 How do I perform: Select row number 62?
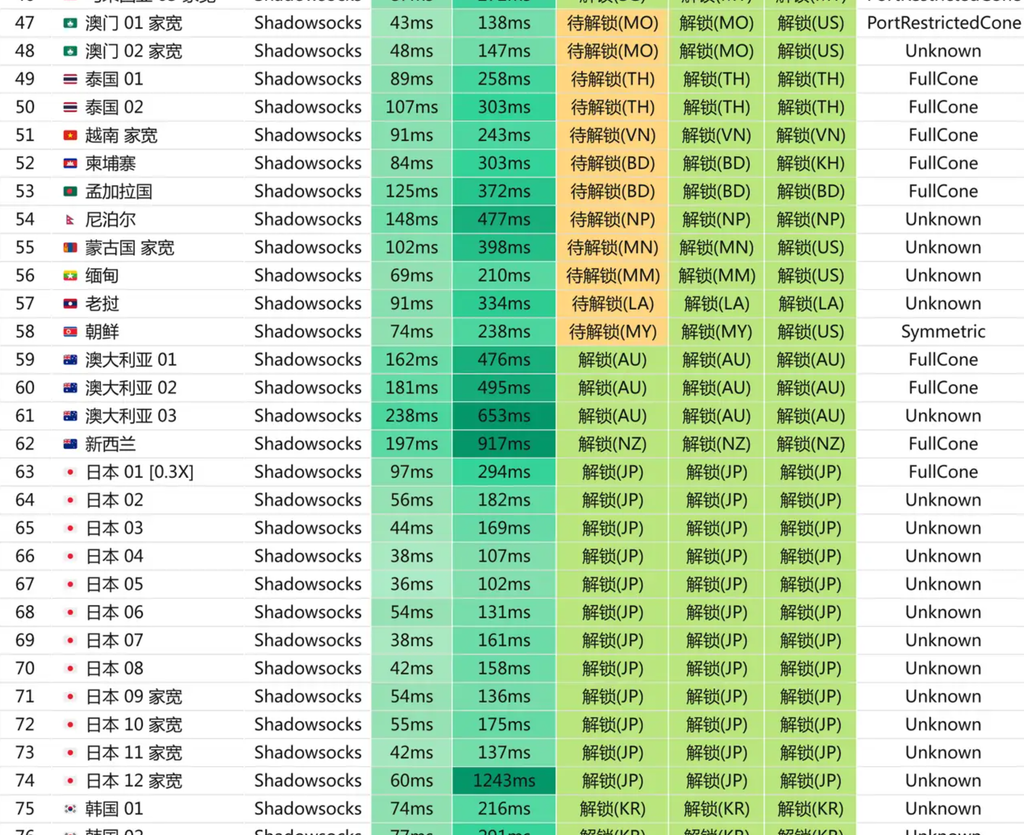tap(25, 444)
